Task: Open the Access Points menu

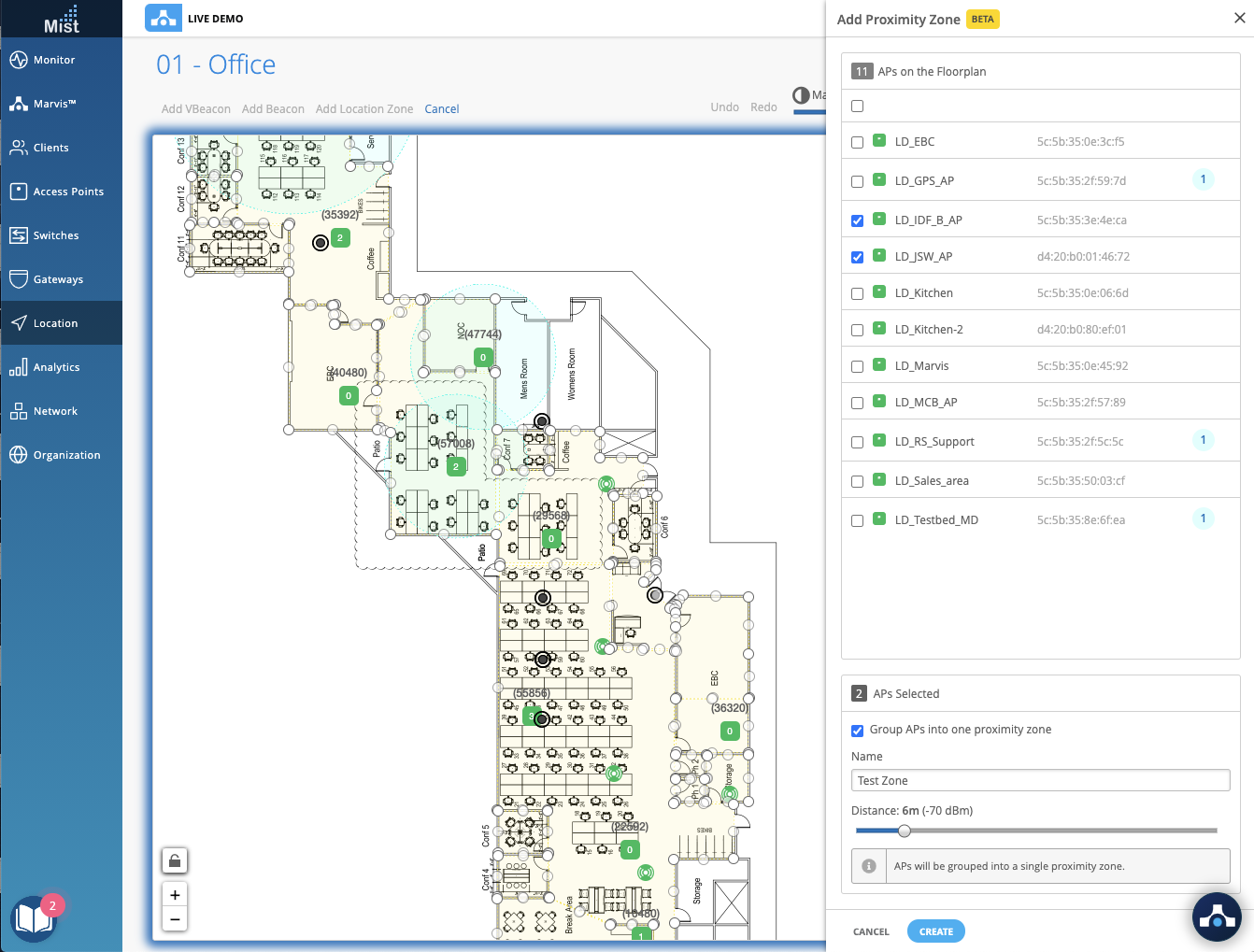Action: (68, 192)
